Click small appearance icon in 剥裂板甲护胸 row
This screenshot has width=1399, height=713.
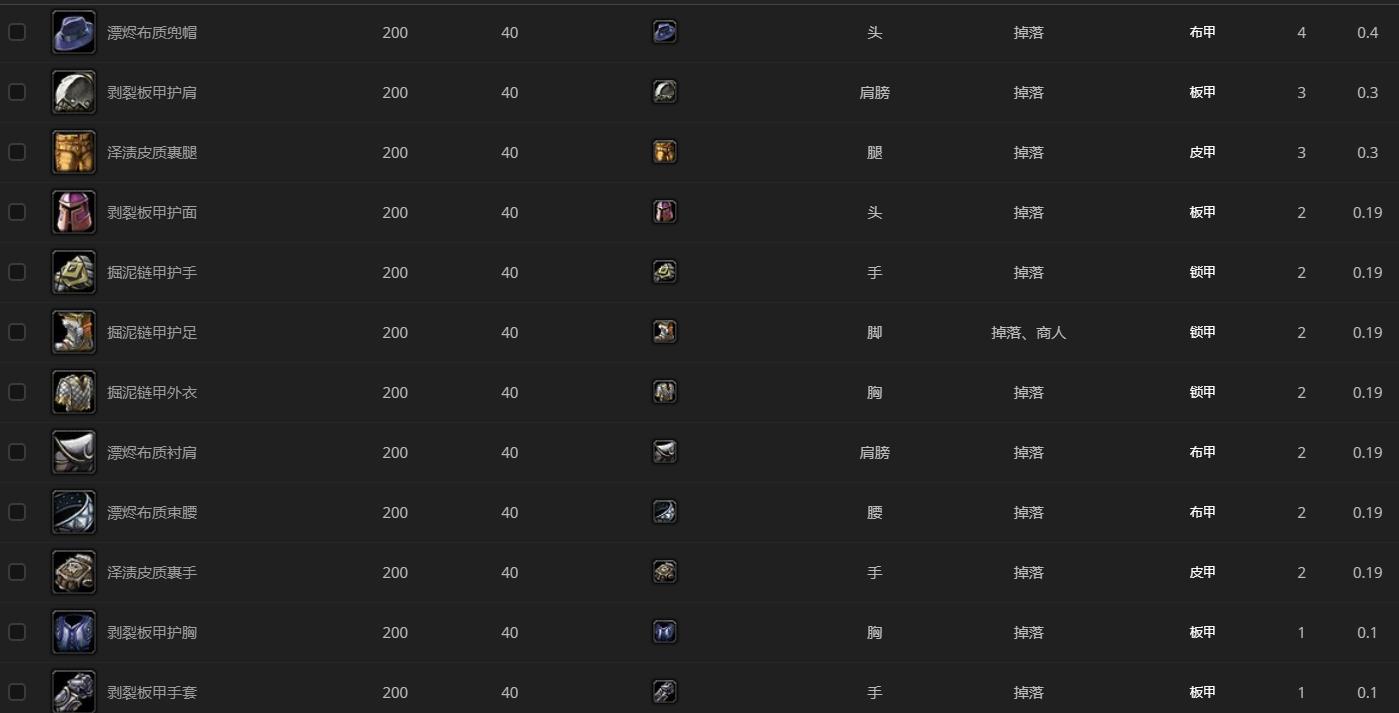[x=664, y=632]
